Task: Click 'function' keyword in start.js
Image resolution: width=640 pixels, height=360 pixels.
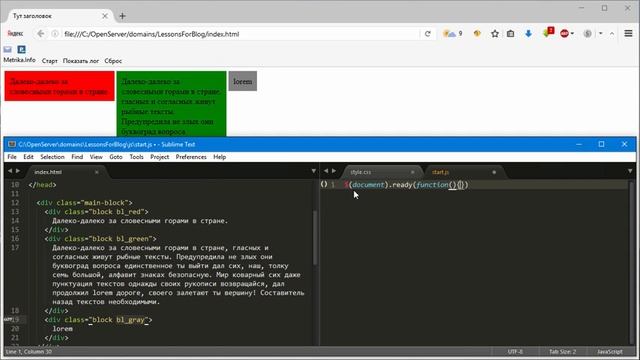Action: tap(432, 185)
